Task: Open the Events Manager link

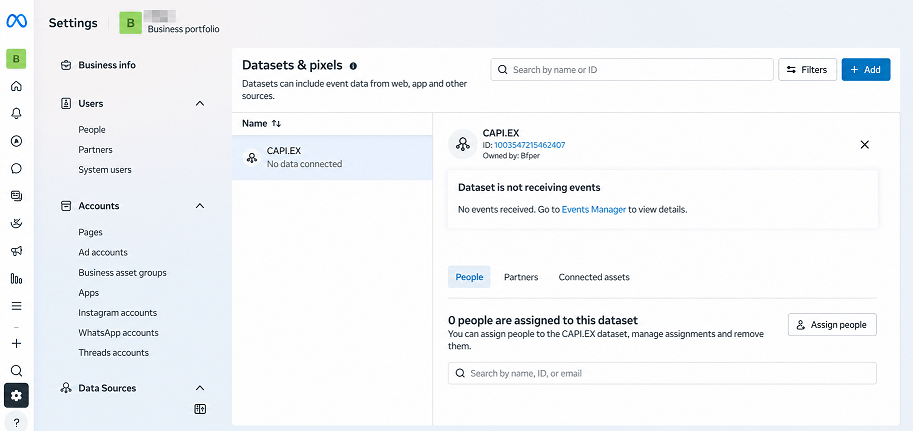Action: 594,210
